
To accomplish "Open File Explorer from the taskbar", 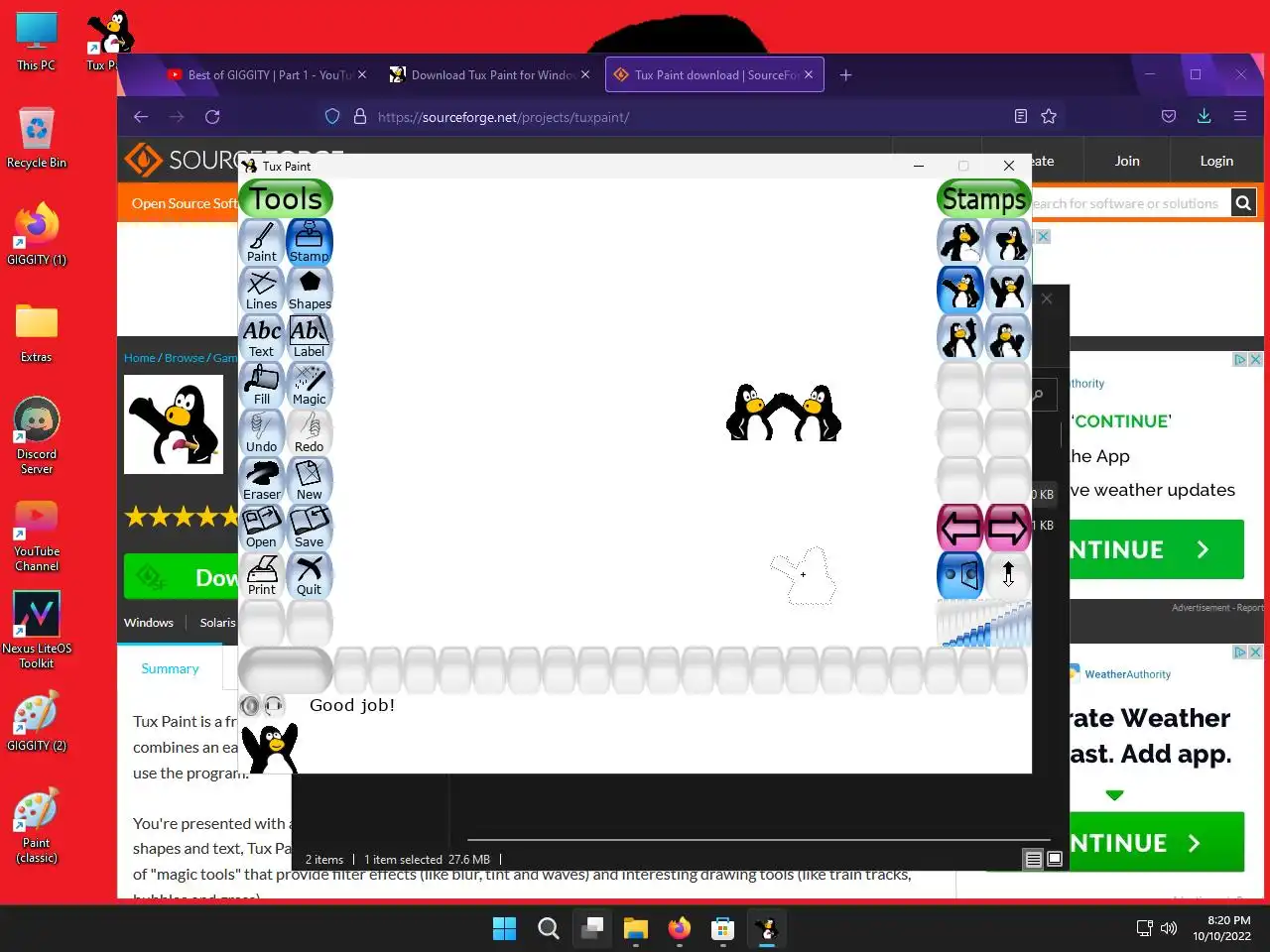I will point(636,928).
